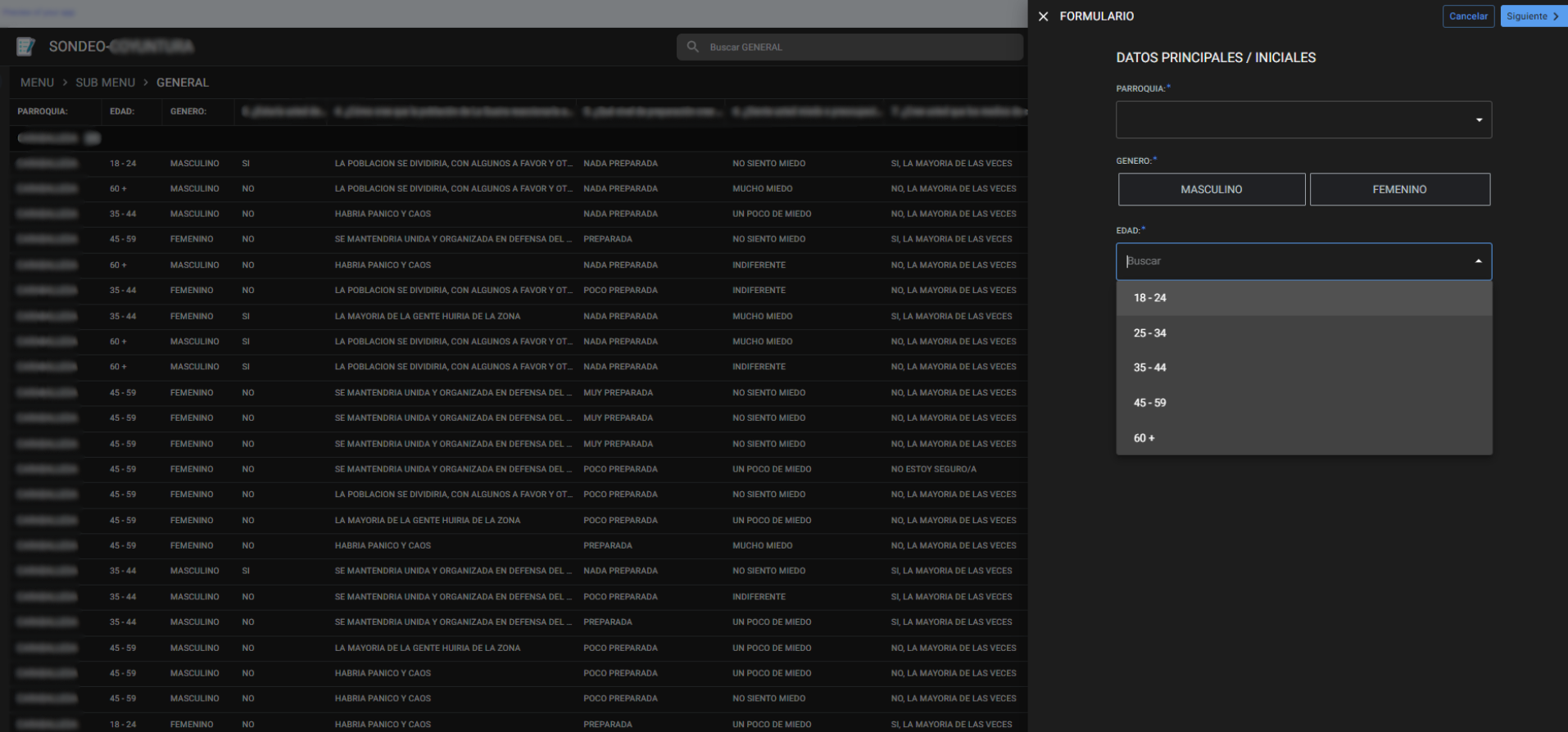Click the EDAD column header
The width and height of the screenshot is (1568, 732).
click(122, 111)
